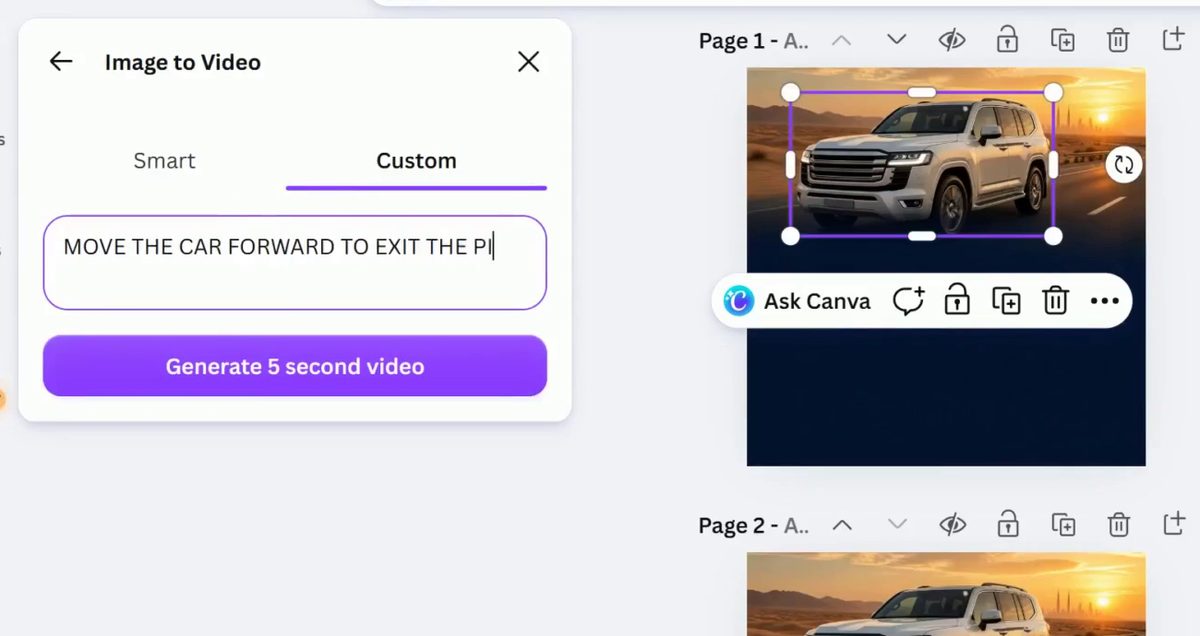Move Page 2 up with arrow
Screen dimensions: 1200x636
pyautogui.click(x=842, y=525)
